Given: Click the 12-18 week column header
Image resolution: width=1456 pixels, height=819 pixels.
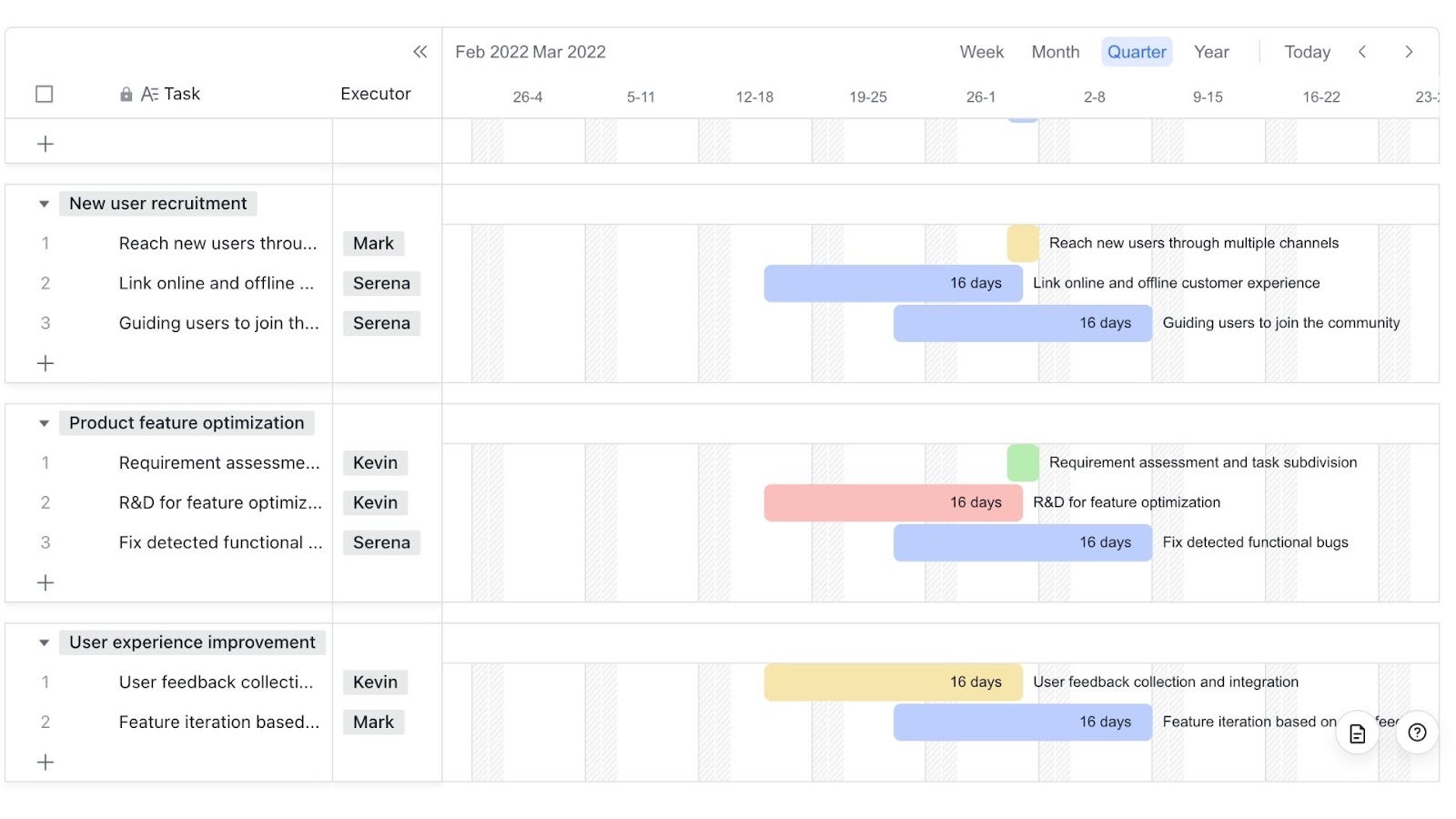Looking at the screenshot, I should coord(754,96).
